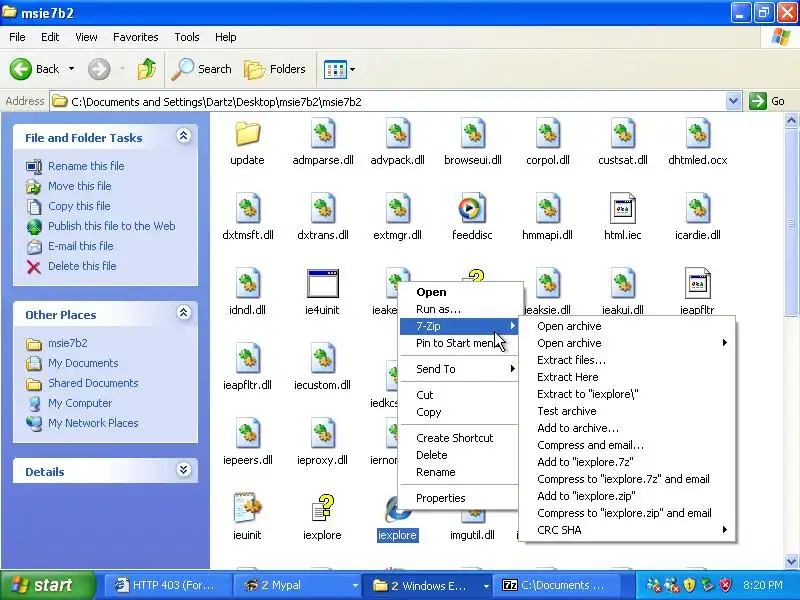Select Properties in the context menu

click(459, 498)
